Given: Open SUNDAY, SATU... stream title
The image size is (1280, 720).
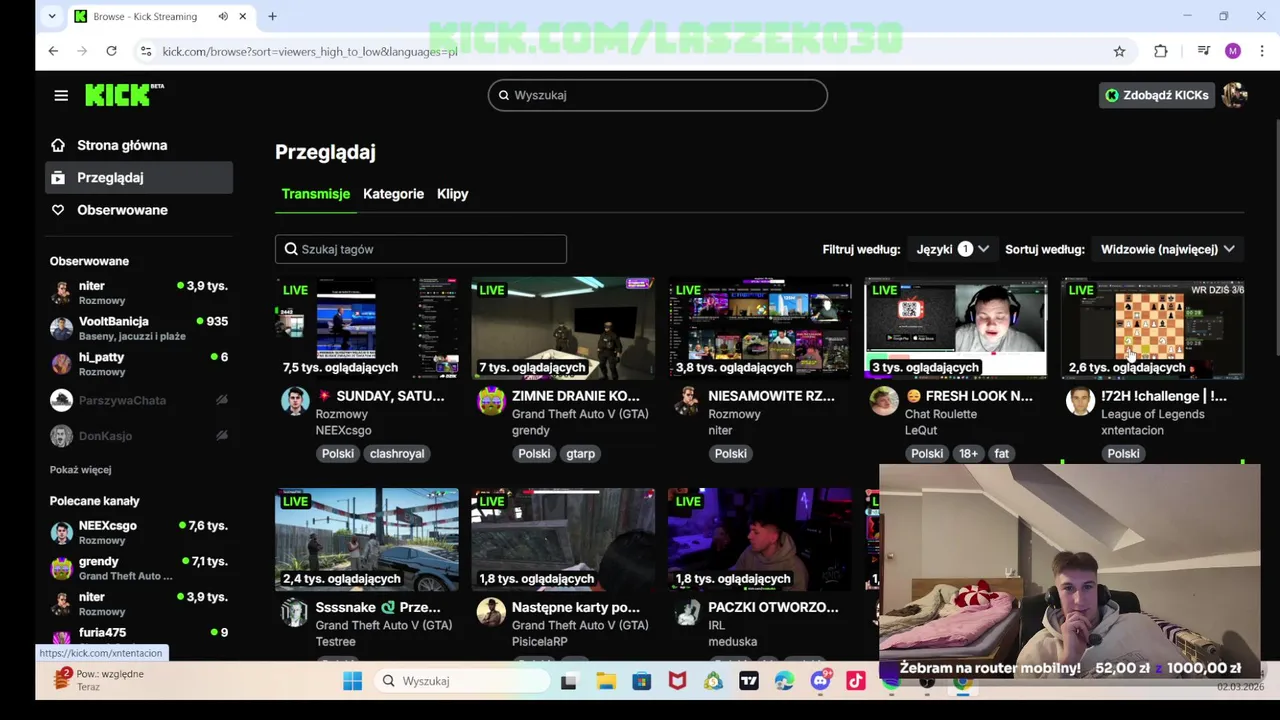Looking at the screenshot, I should pos(380,396).
